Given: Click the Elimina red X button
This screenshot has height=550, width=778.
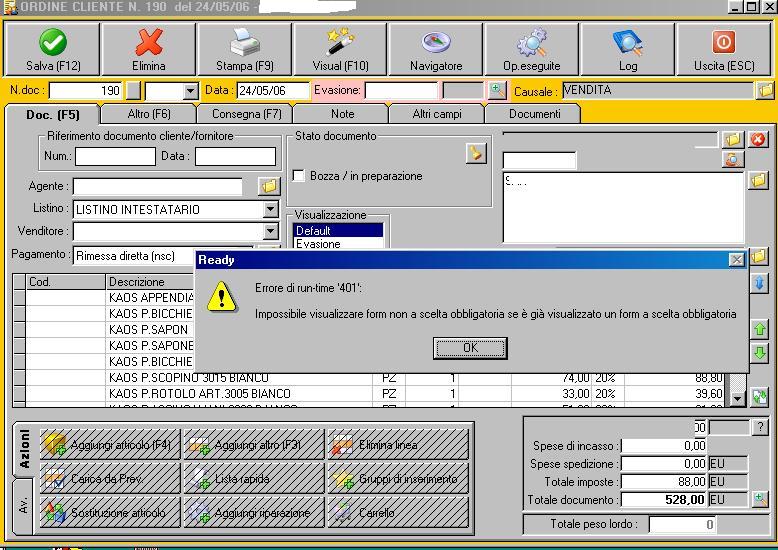Looking at the screenshot, I should point(148,49).
